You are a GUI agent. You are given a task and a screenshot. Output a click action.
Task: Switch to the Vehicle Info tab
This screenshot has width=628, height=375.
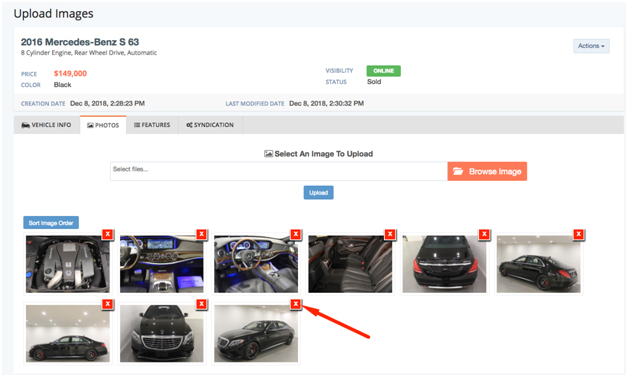point(46,125)
